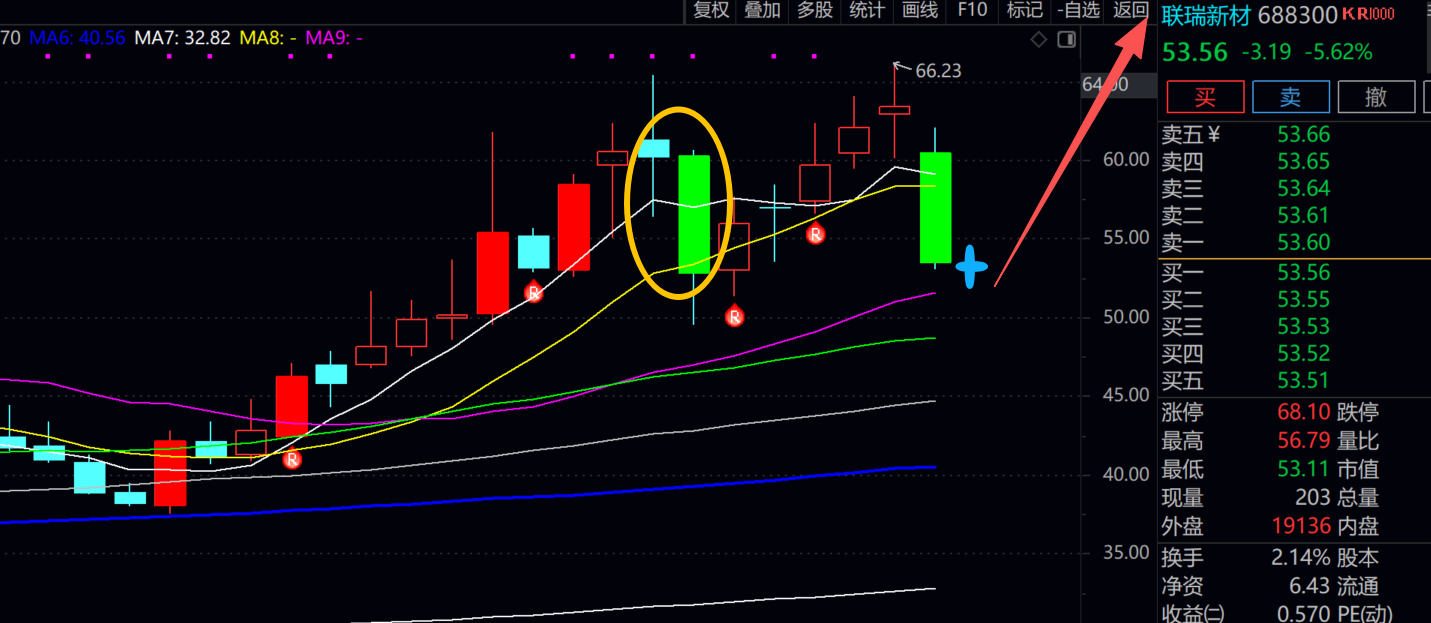
Task: Click the 66.23 high price label
Action: coord(937,71)
